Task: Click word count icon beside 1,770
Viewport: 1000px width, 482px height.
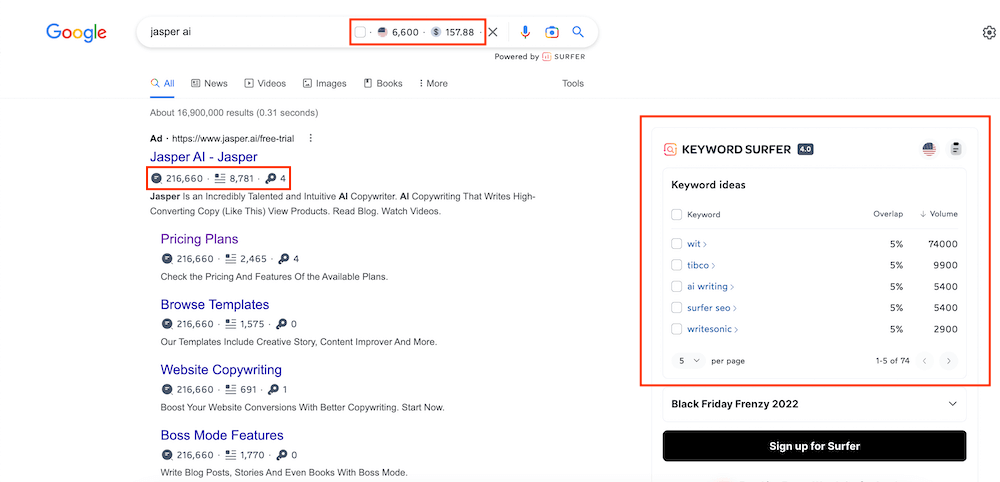Action: 231,455
